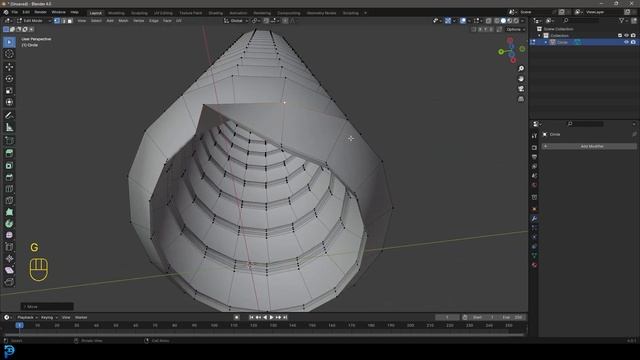The image size is (640, 360).
Task: Click the current frame number field
Action: tap(447, 317)
